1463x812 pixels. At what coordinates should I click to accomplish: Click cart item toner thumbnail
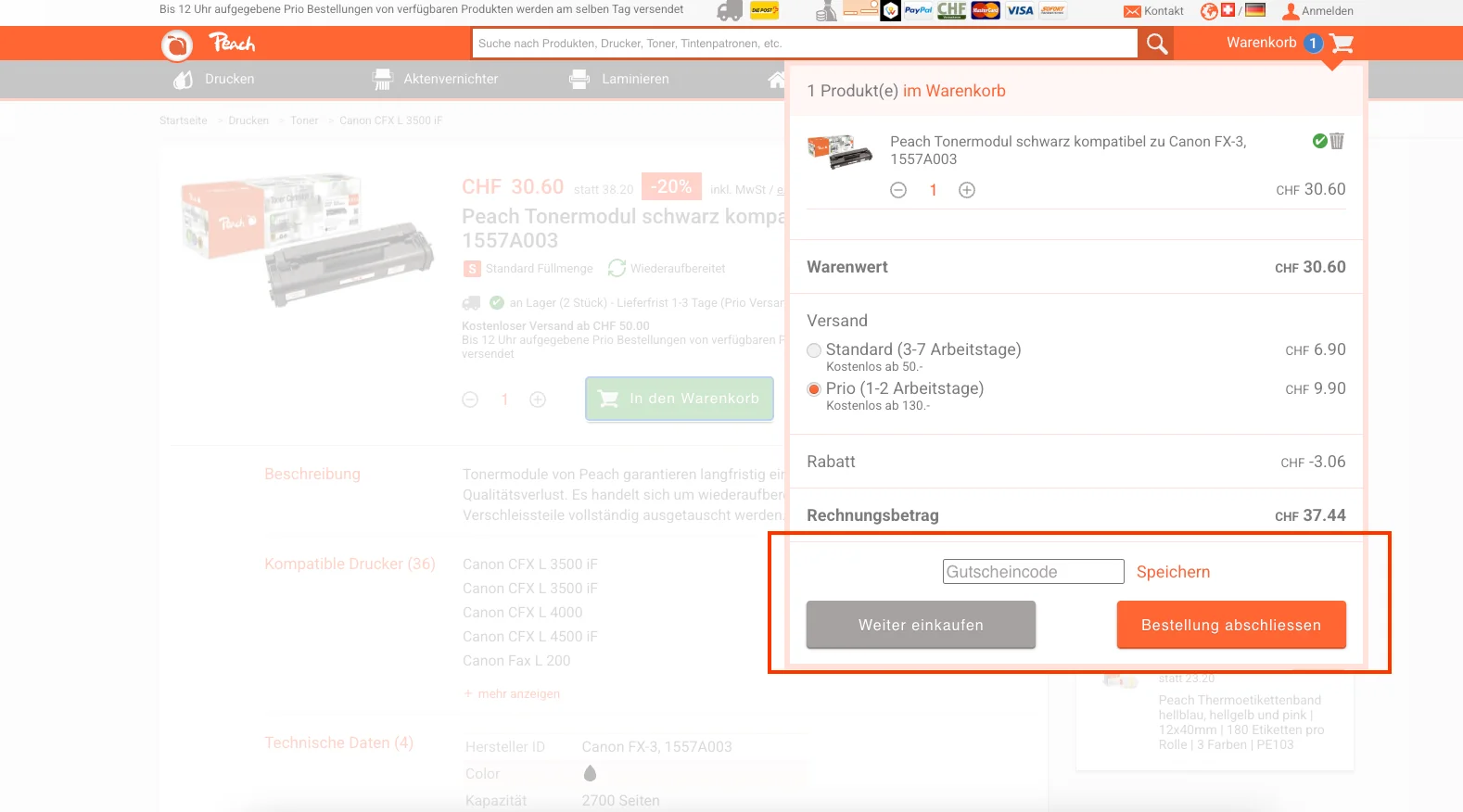pos(840,151)
